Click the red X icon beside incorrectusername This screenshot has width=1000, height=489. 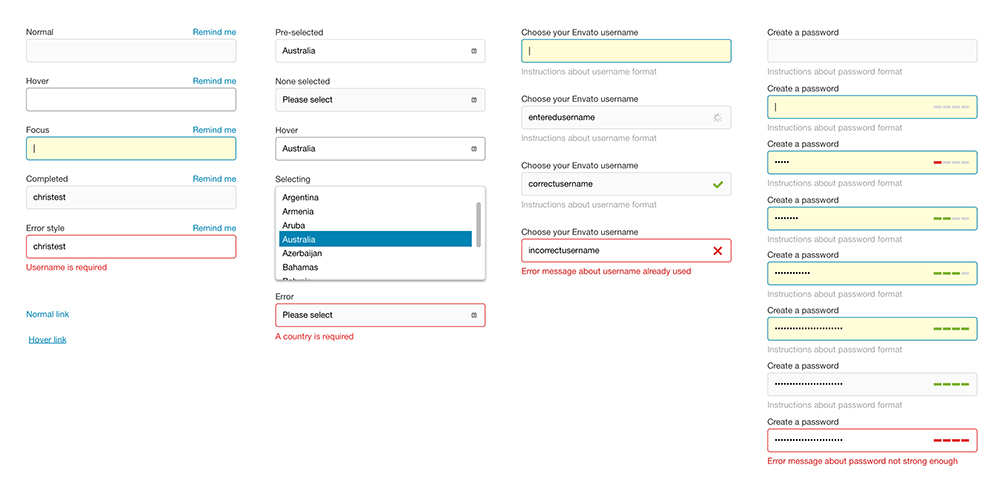(x=717, y=251)
